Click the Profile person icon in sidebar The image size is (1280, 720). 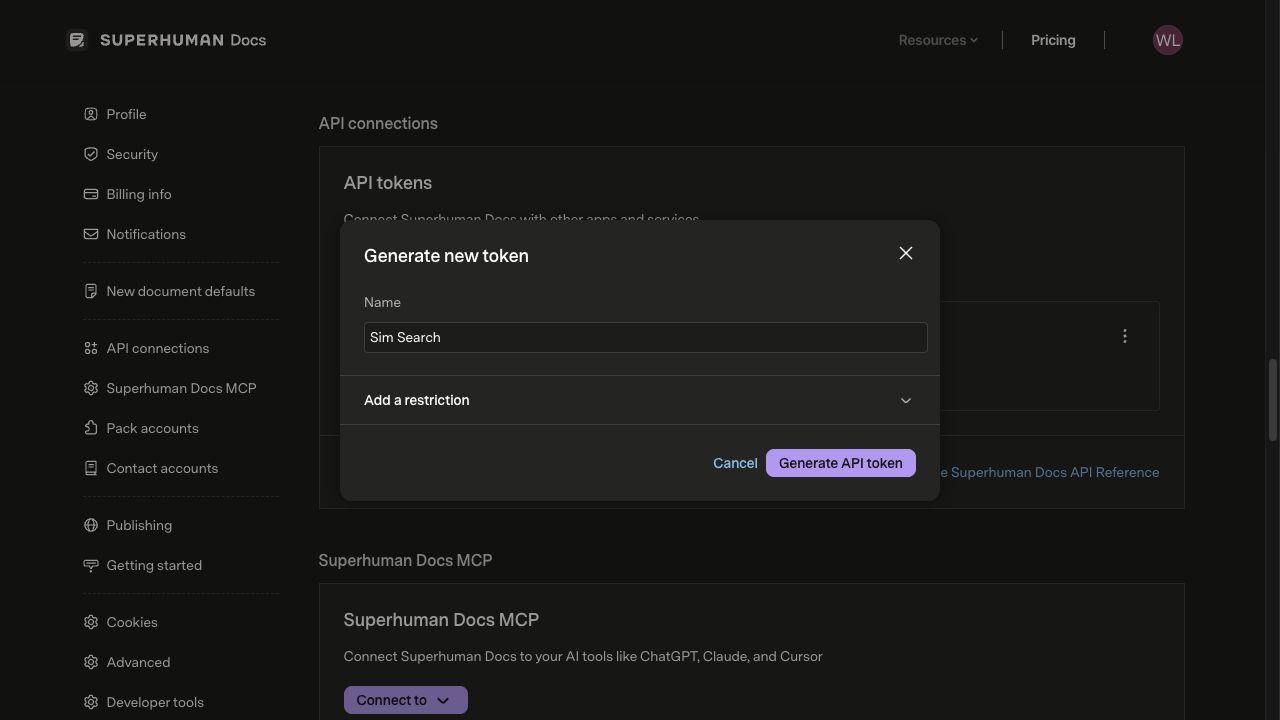tap(91, 114)
